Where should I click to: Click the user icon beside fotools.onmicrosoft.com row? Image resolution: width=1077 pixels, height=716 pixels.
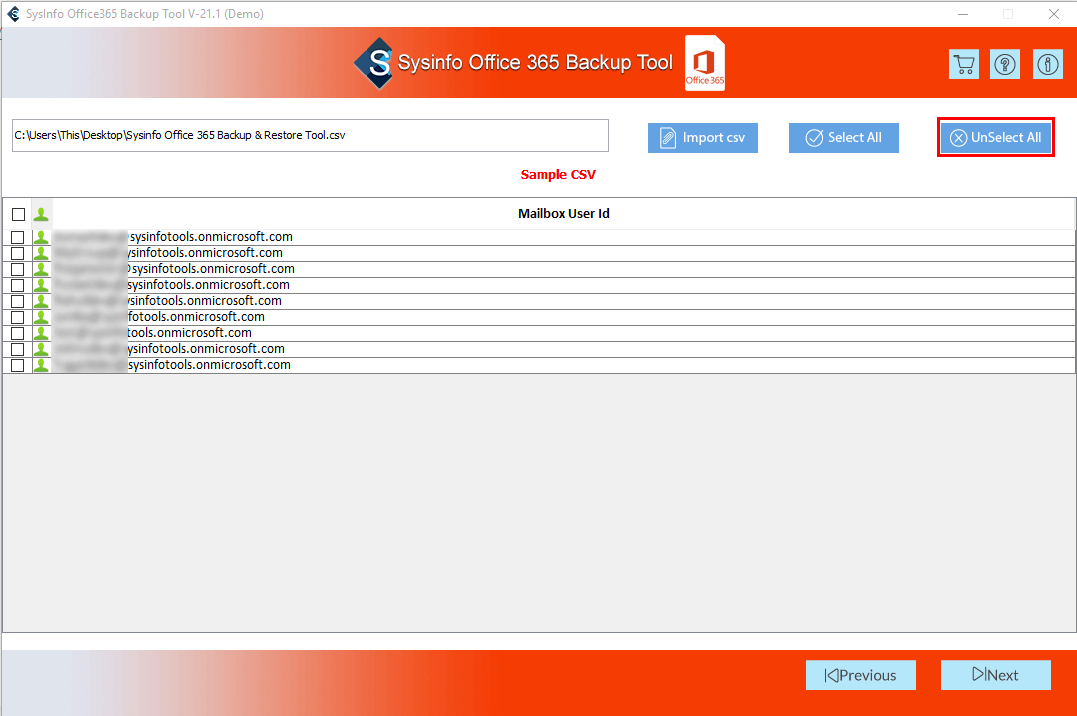pyautogui.click(x=41, y=317)
